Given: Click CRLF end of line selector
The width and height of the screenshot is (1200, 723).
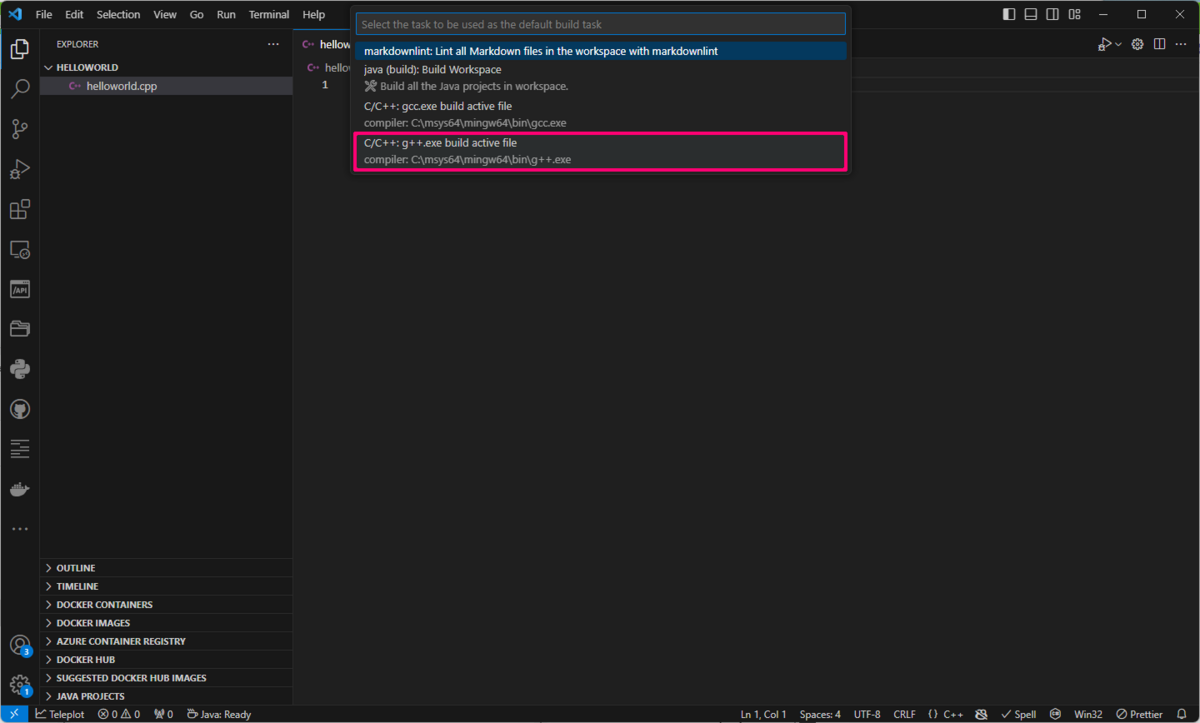Looking at the screenshot, I should pyautogui.click(x=904, y=714).
